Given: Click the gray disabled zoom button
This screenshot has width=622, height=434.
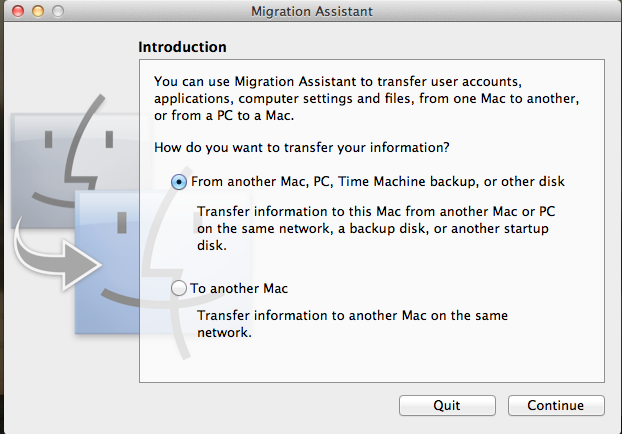Looking at the screenshot, I should [x=58, y=11].
